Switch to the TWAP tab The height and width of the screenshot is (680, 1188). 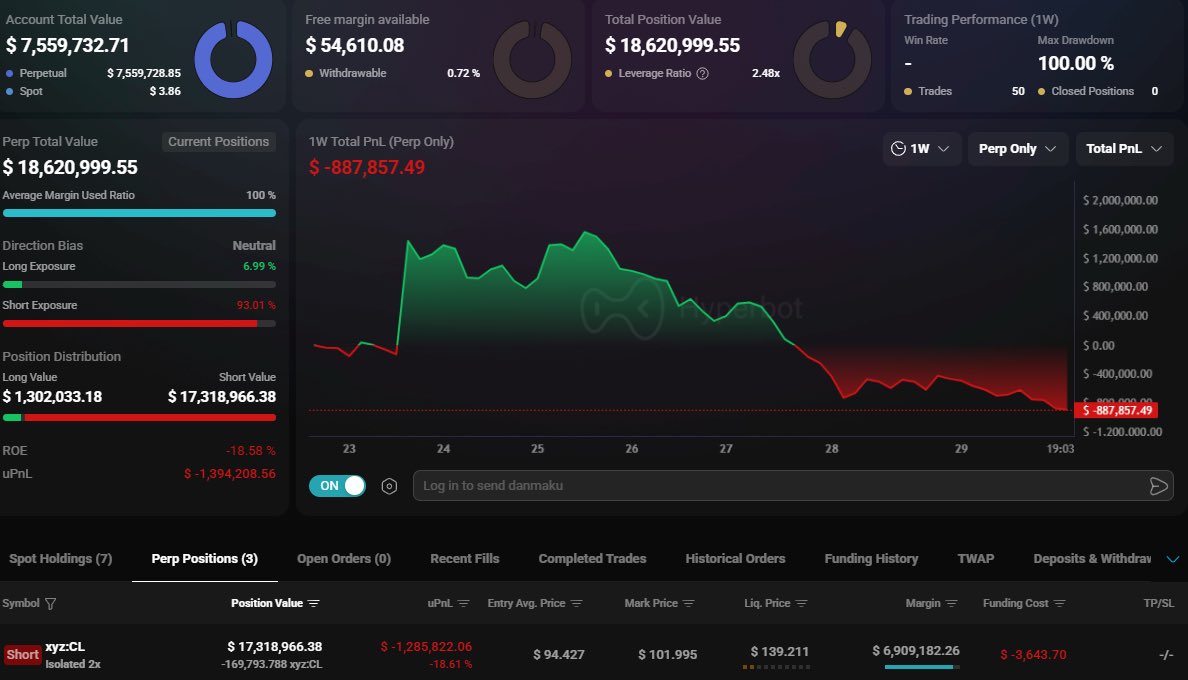point(976,559)
